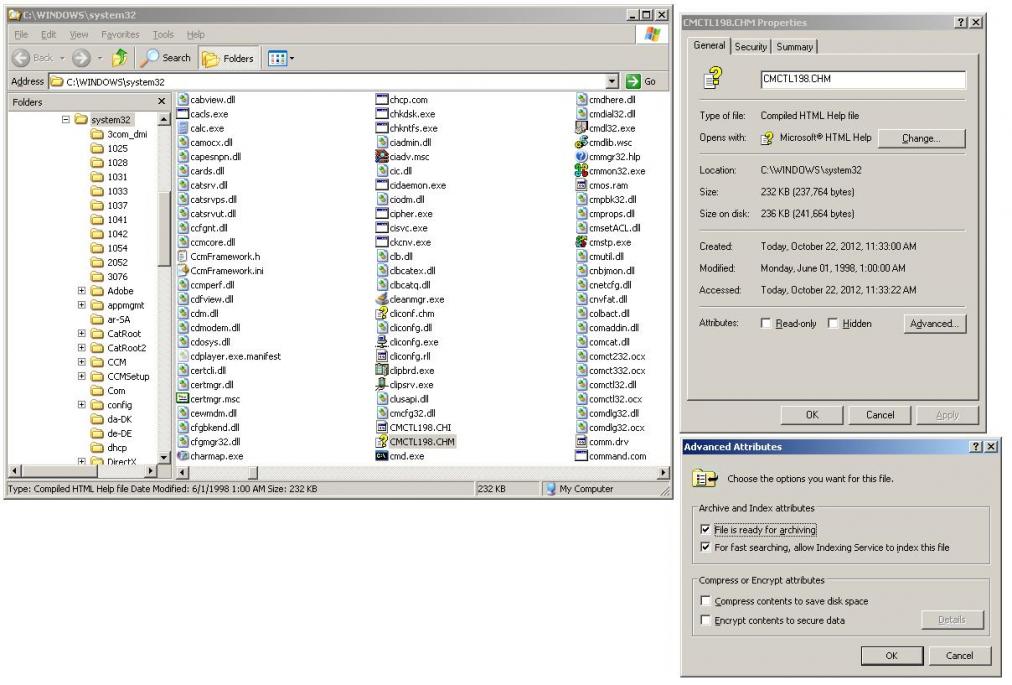This screenshot has height=685, width=1012.
Task: Select the ciadv.msc file icon
Action: click(381, 156)
